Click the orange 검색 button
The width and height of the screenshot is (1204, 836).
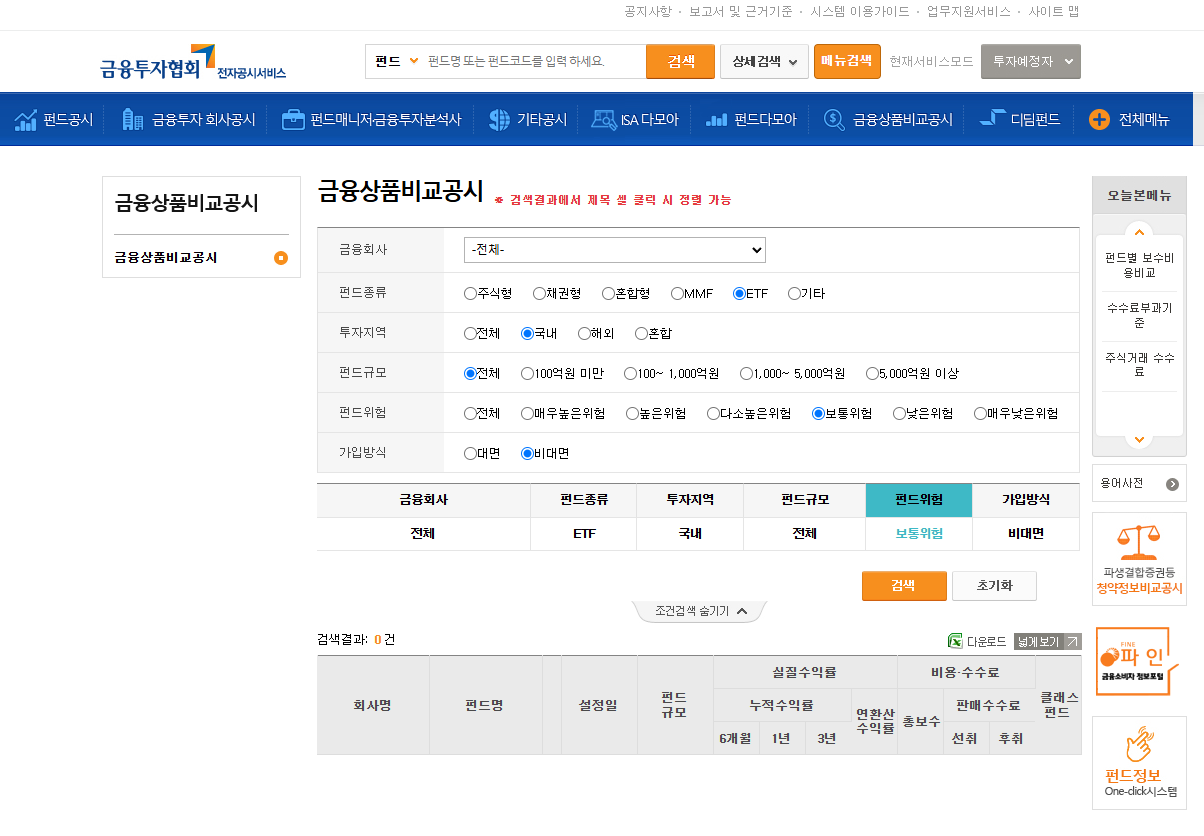pos(903,586)
